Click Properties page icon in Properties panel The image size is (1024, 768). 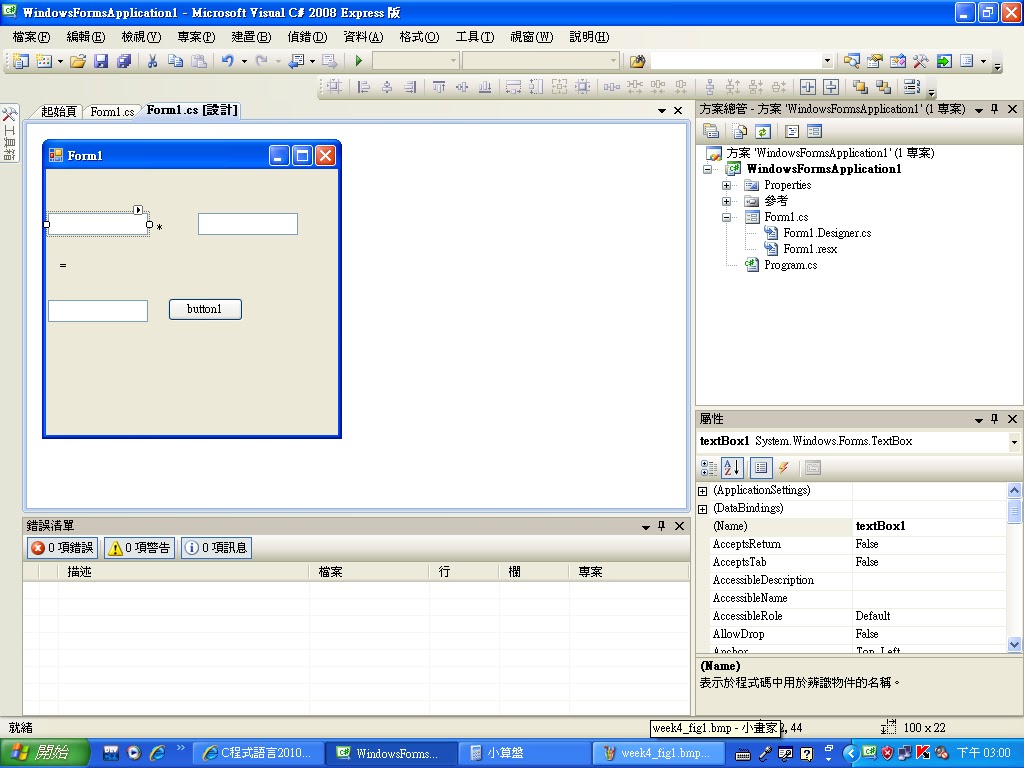coord(761,468)
